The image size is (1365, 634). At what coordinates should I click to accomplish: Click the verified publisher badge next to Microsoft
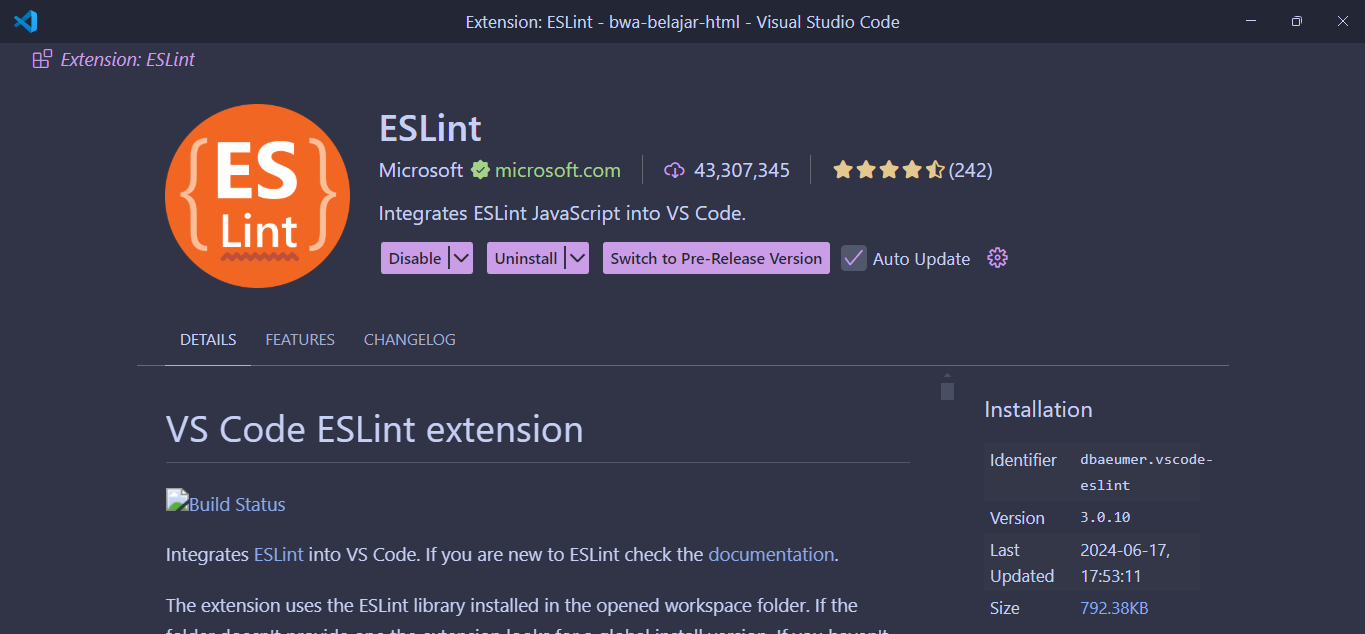[480, 170]
